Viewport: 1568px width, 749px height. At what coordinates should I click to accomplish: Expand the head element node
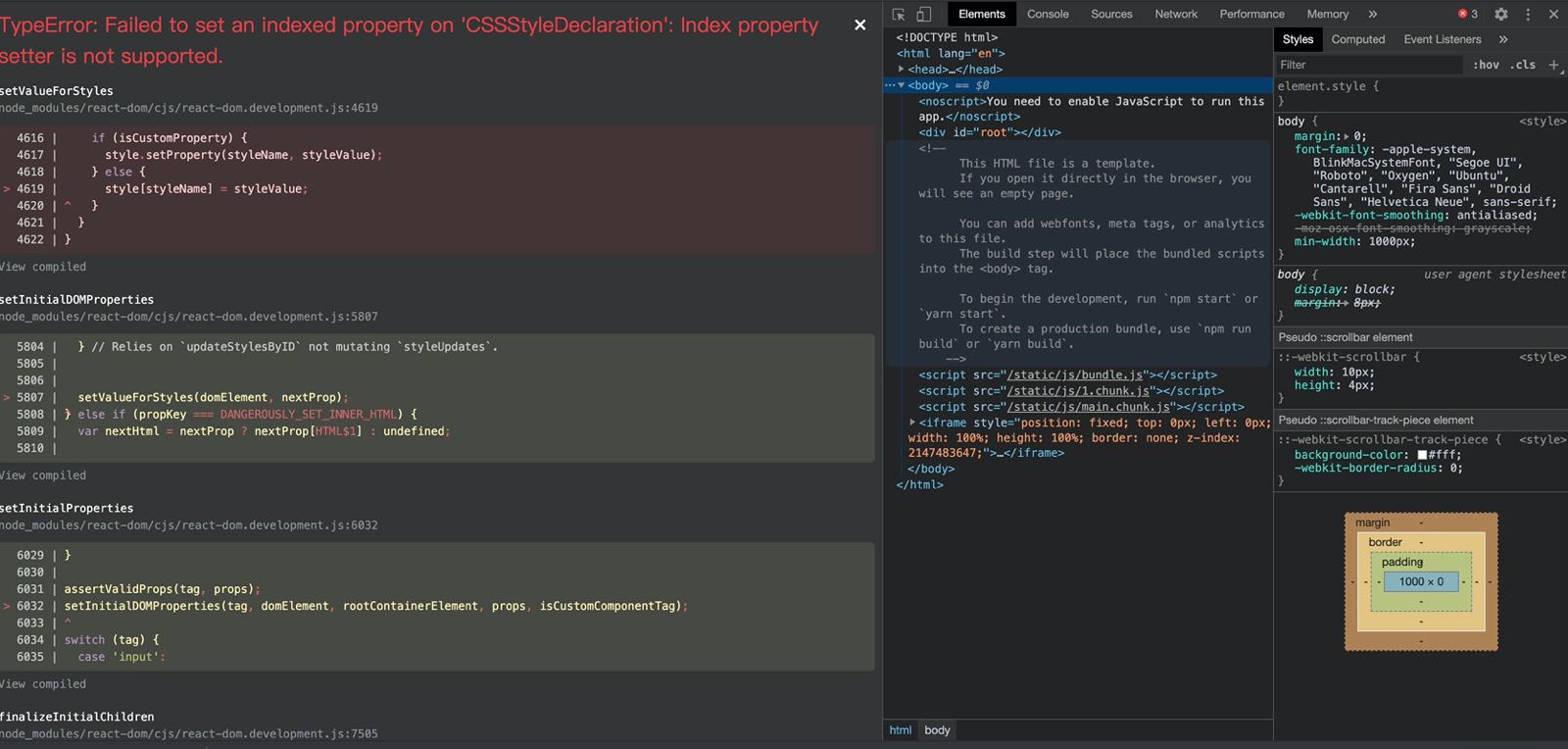(x=901, y=70)
